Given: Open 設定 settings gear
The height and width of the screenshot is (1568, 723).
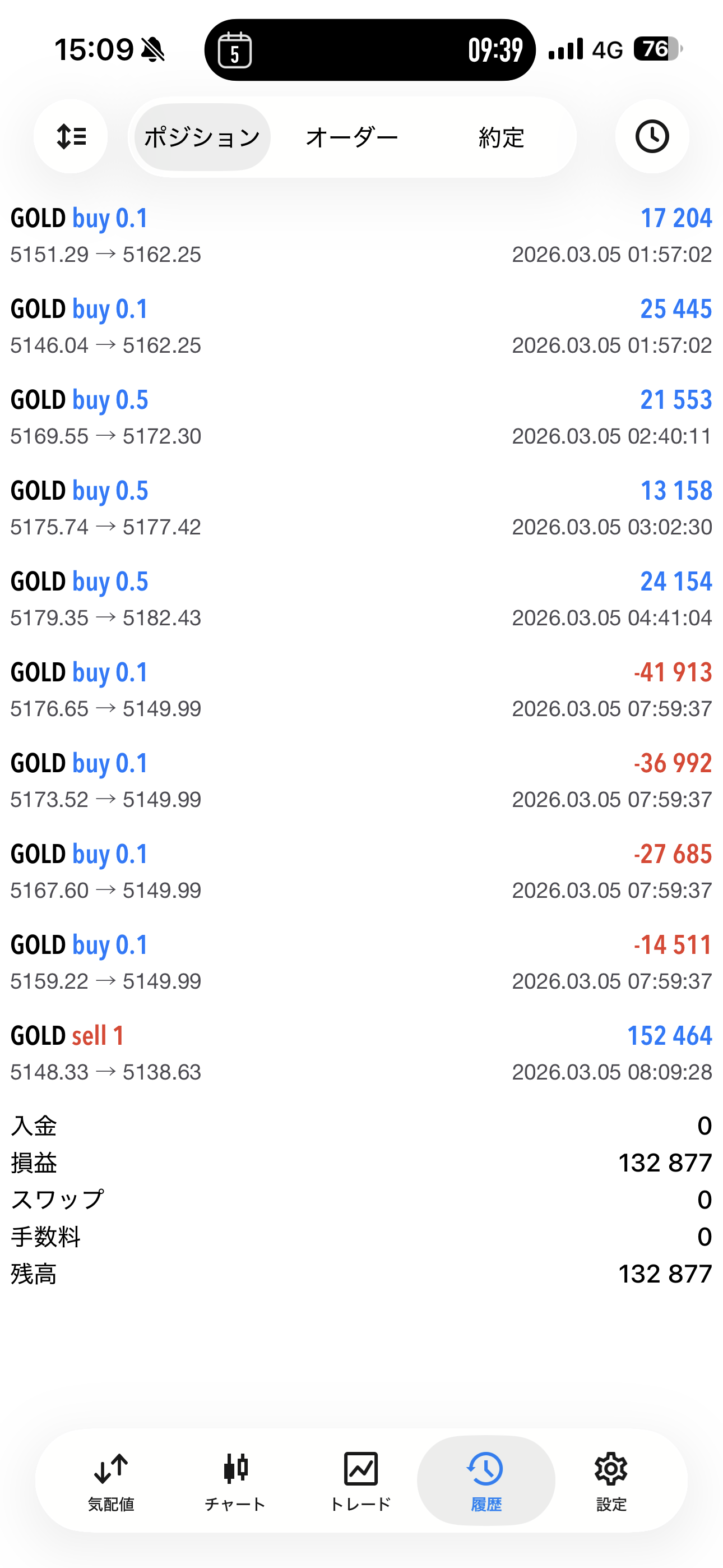Looking at the screenshot, I should (611, 1481).
